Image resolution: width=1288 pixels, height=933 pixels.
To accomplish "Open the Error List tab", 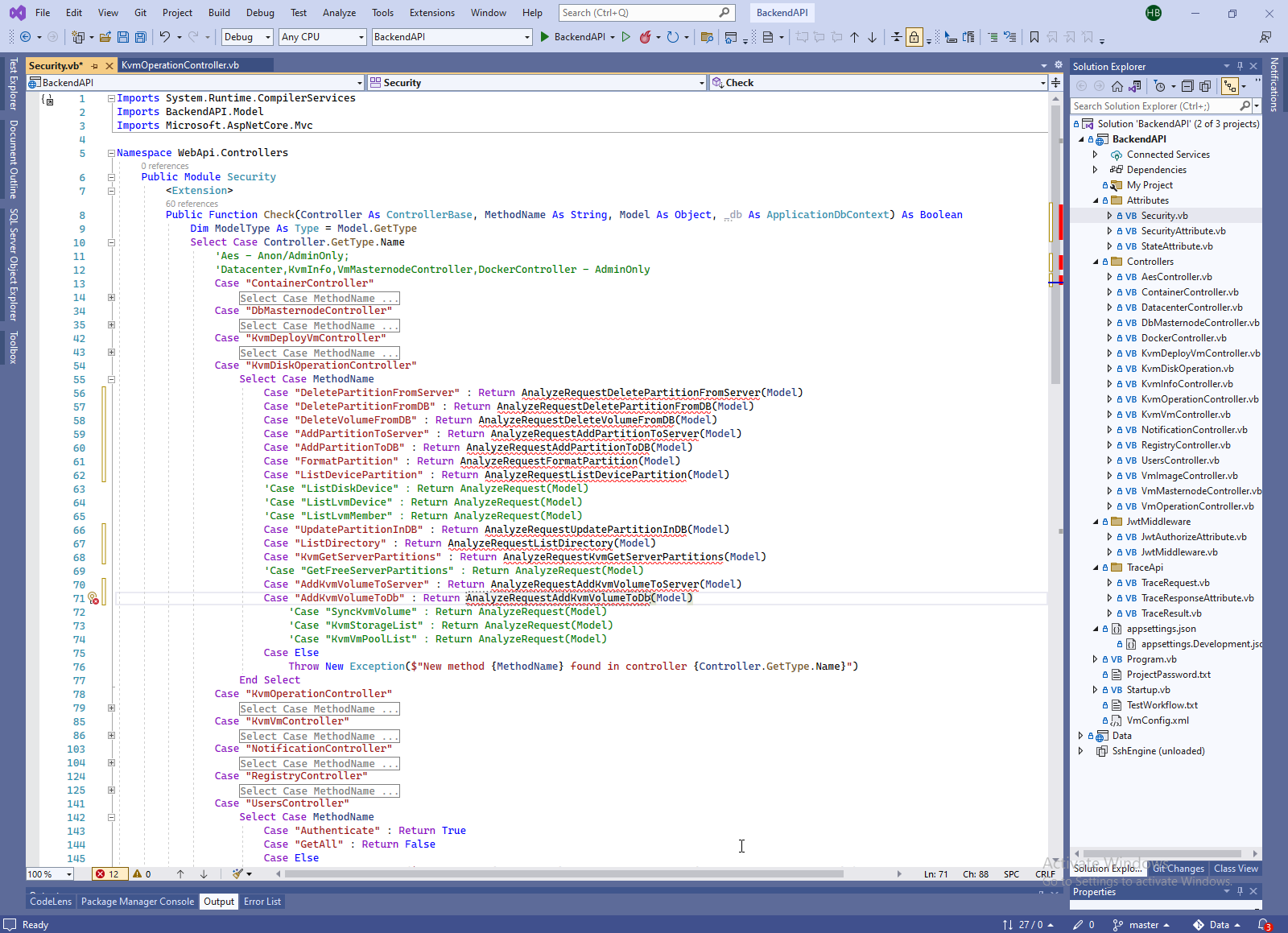I will 262,902.
